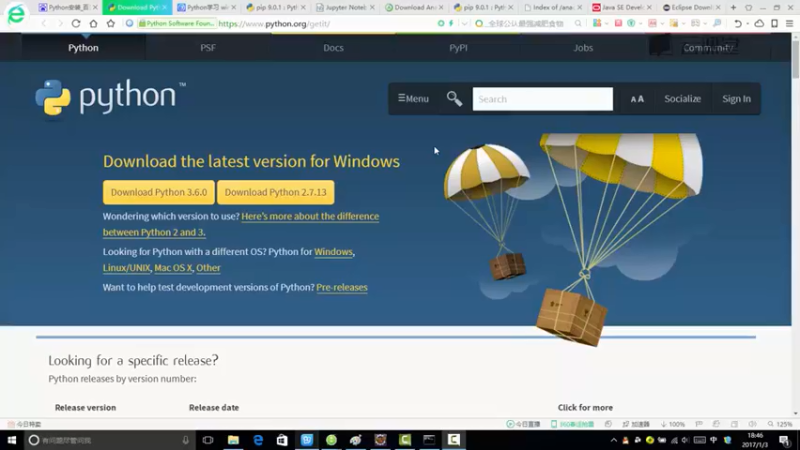Click the Click for more column header
The image size is (800, 450).
[x=585, y=408]
